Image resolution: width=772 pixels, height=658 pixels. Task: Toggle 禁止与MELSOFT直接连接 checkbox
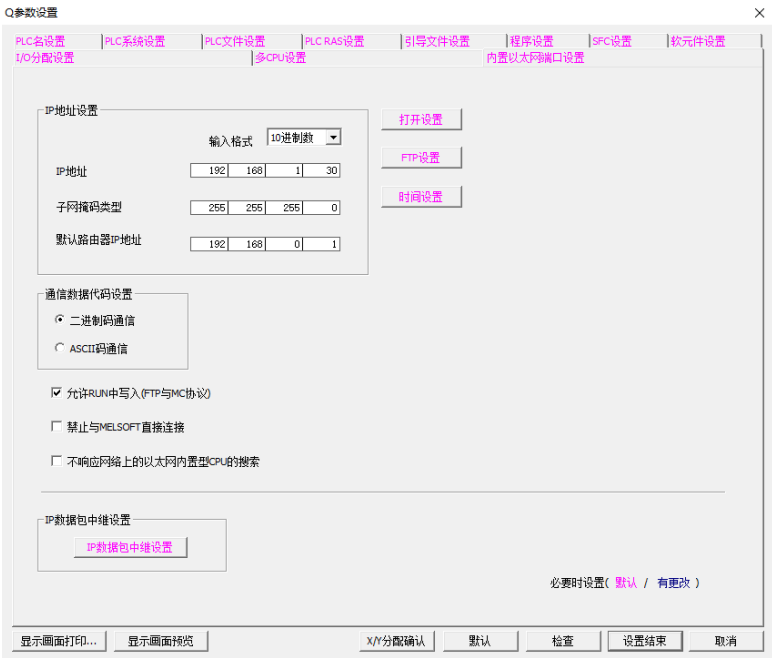pyautogui.click(x=57, y=427)
